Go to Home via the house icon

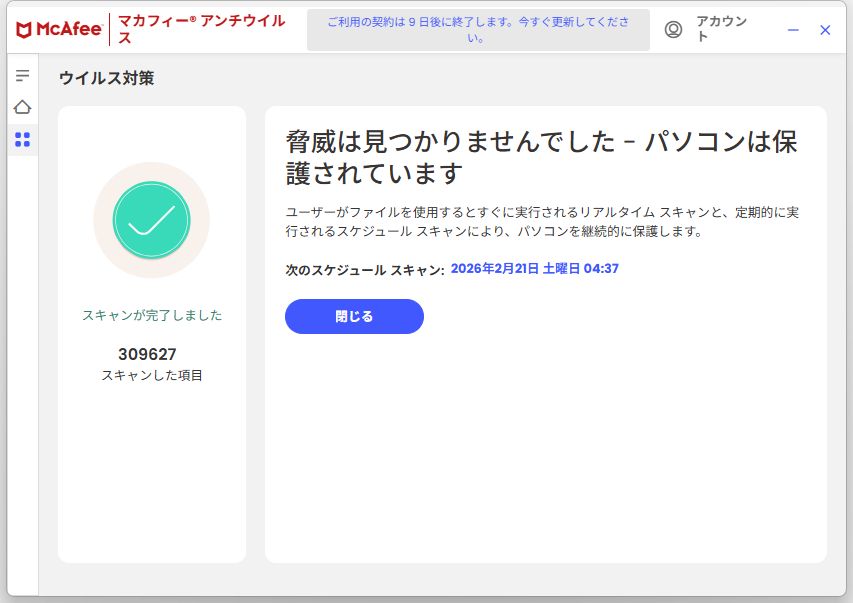pos(22,107)
